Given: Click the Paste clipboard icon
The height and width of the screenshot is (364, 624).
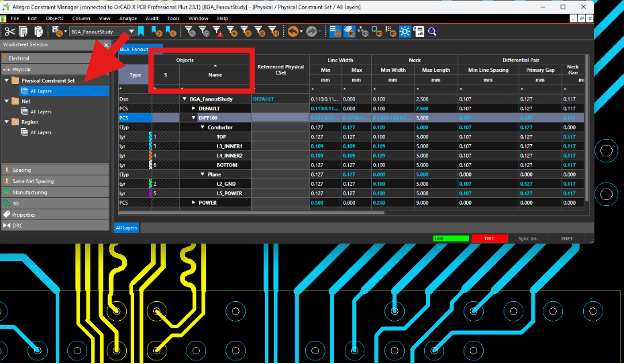Looking at the screenshot, I should (38, 31).
